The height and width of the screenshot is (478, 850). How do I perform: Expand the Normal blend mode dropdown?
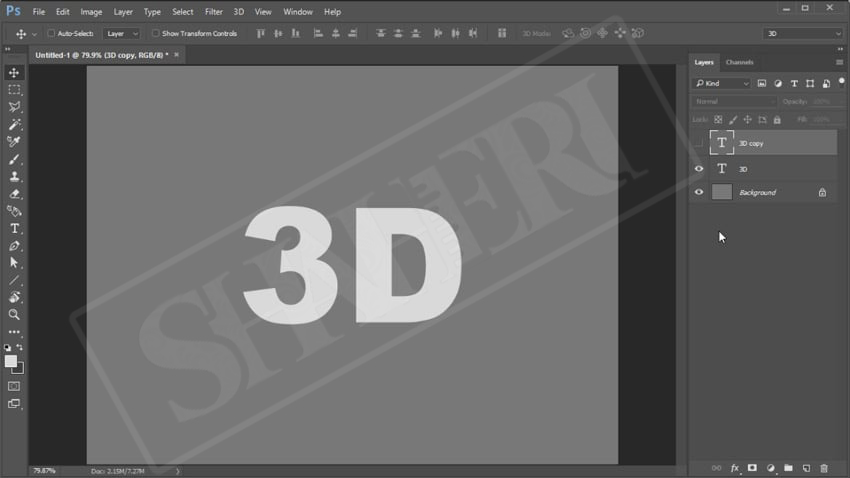click(735, 101)
